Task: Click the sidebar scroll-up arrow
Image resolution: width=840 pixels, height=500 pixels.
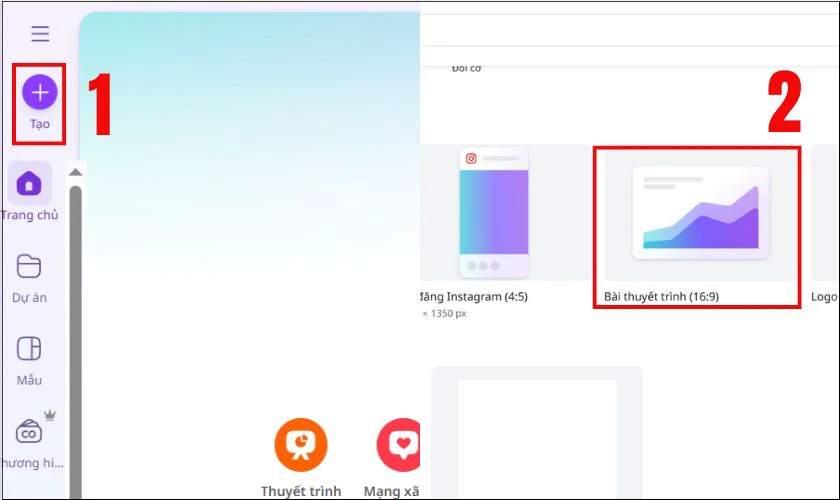Action: tap(76, 172)
